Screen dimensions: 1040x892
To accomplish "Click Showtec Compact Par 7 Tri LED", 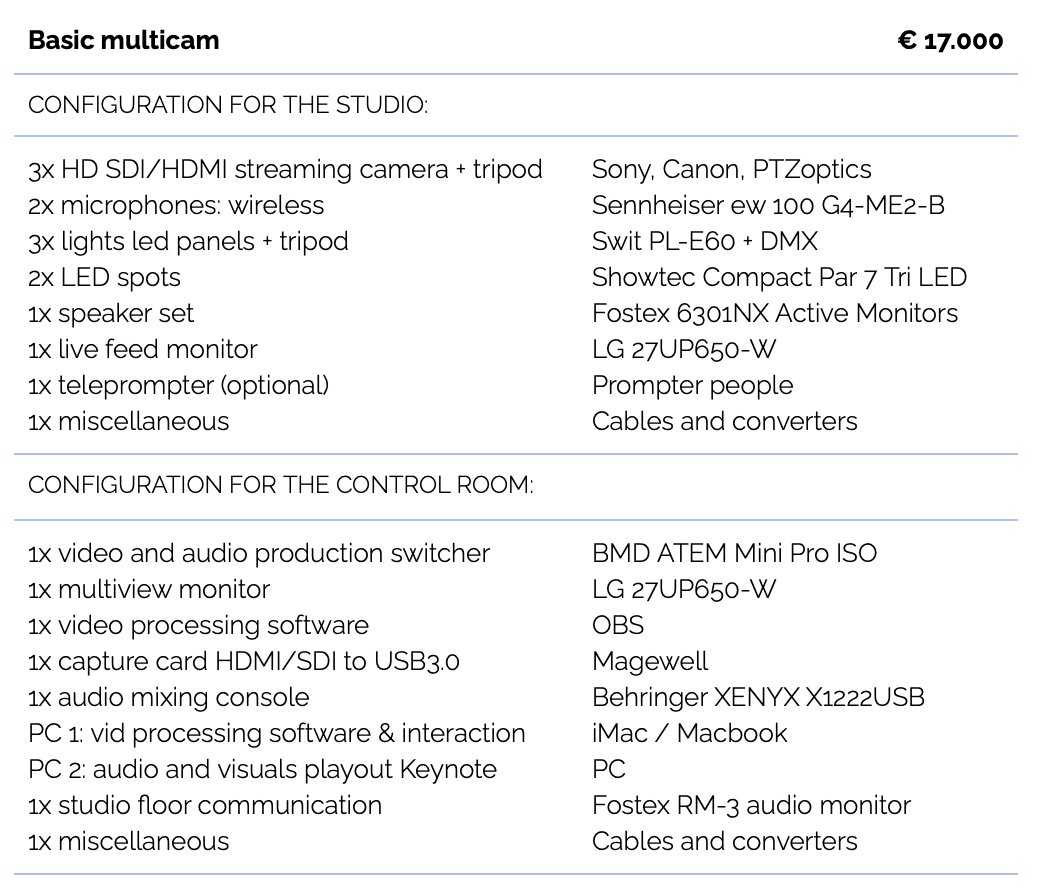I will [x=779, y=277].
